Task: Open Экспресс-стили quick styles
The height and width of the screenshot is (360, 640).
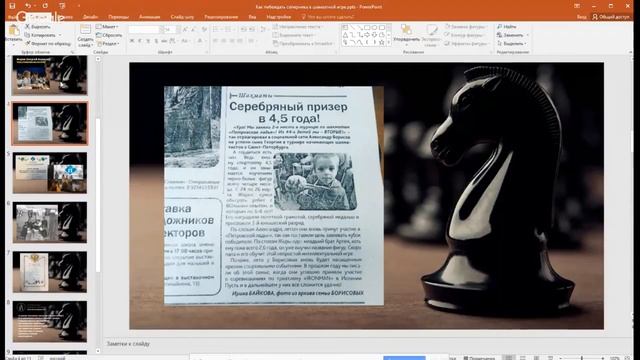Action: pos(431,35)
